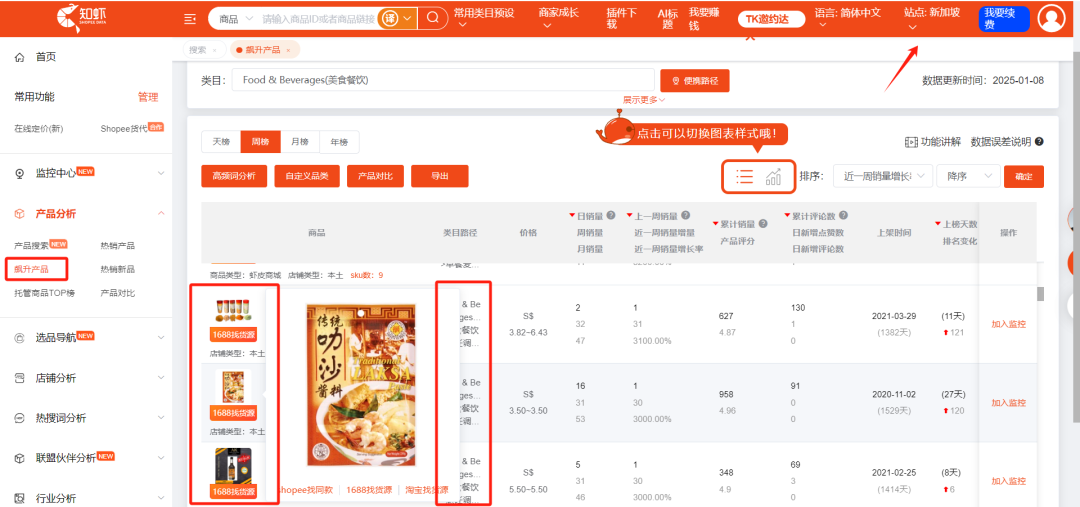Click the orange 产品对比 button
This screenshot has height=507, width=1080.
pyautogui.click(x=375, y=176)
